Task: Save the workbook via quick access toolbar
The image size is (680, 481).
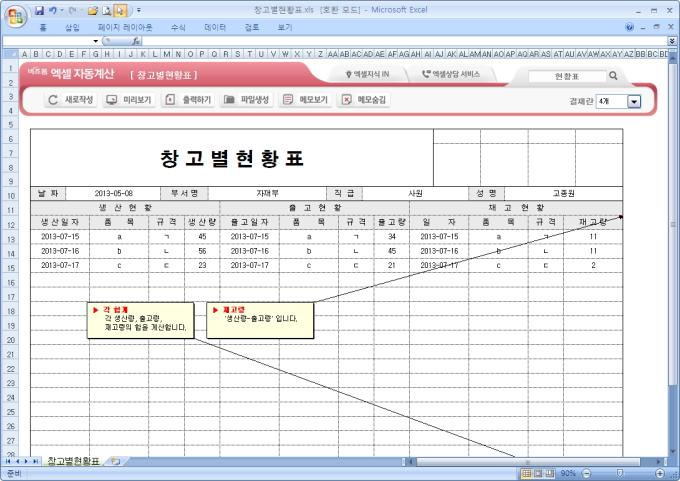Action: pos(39,10)
